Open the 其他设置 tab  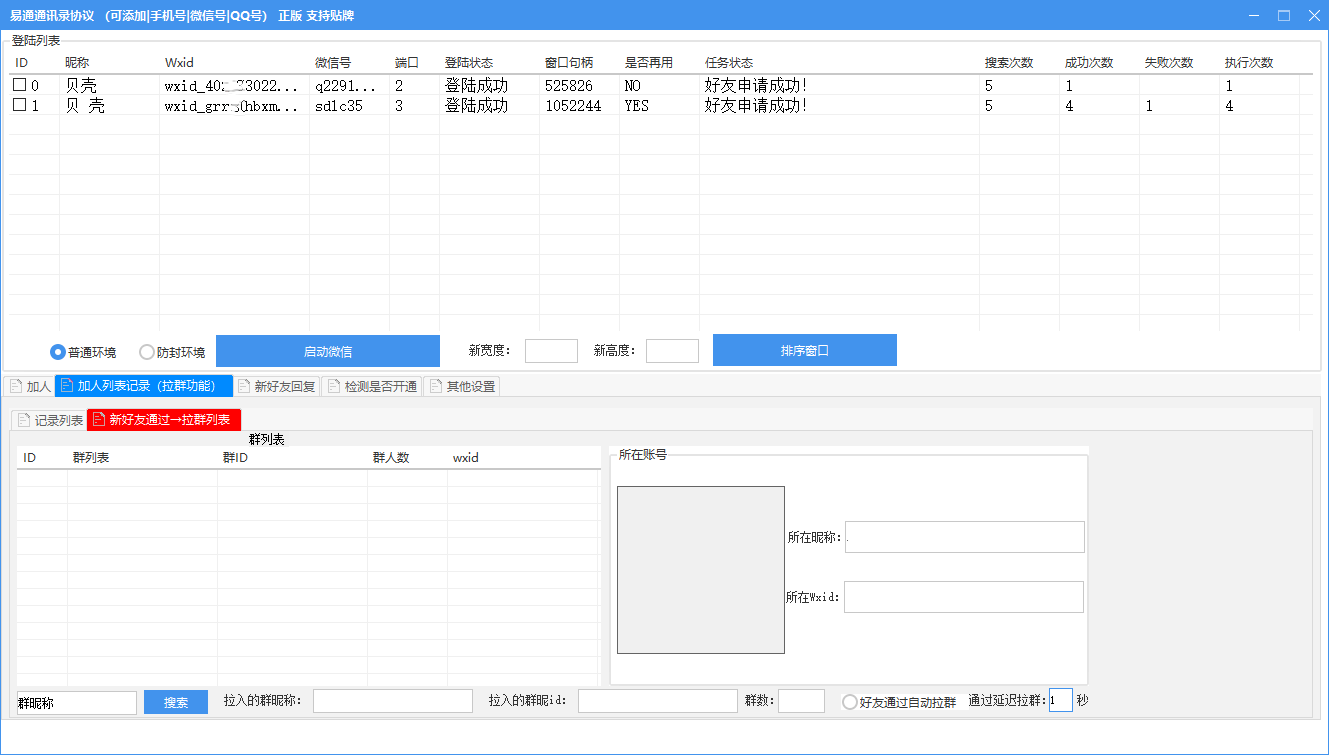(x=460, y=386)
